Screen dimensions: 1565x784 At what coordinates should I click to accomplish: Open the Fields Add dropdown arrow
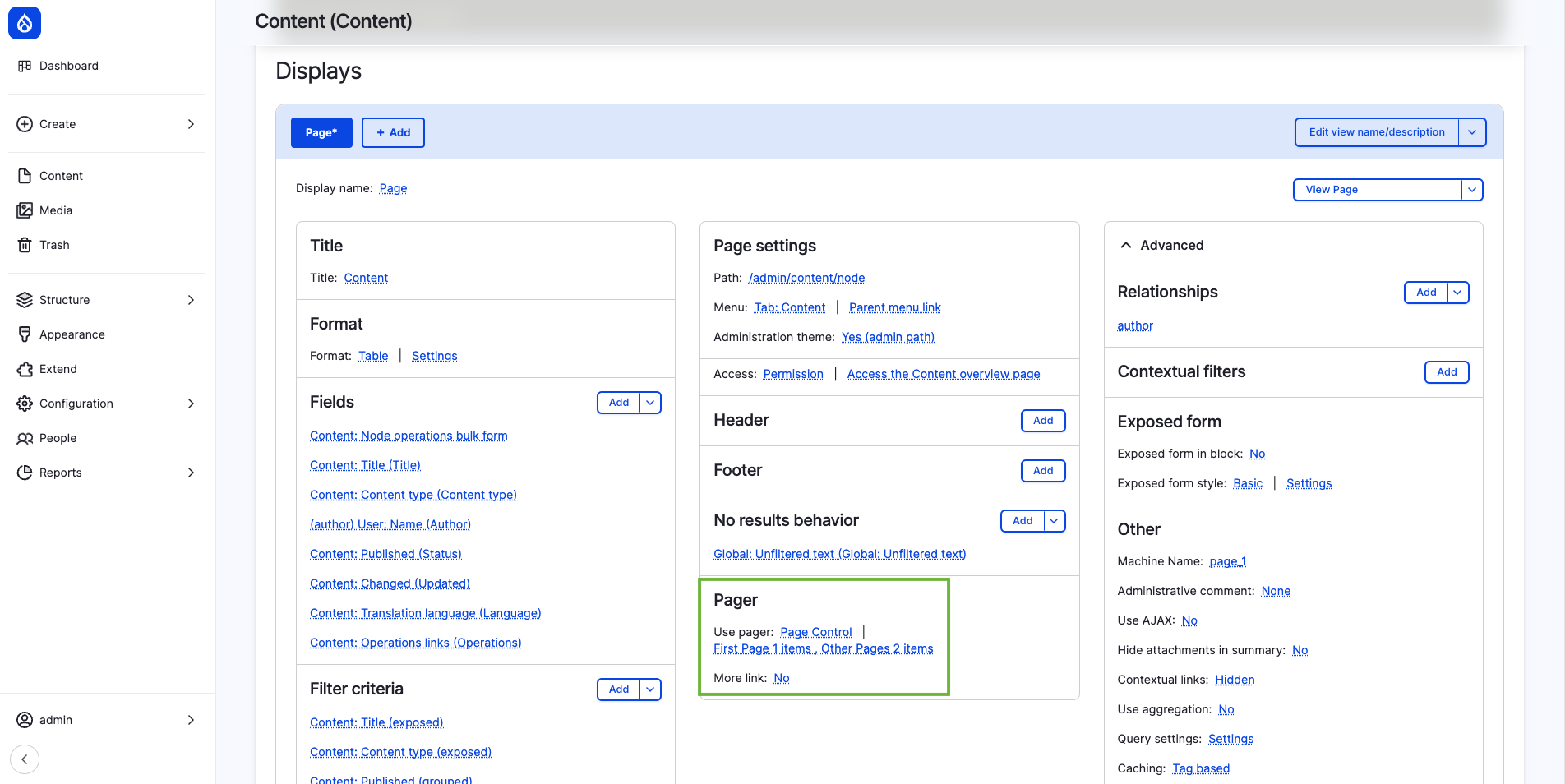point(650,403)
